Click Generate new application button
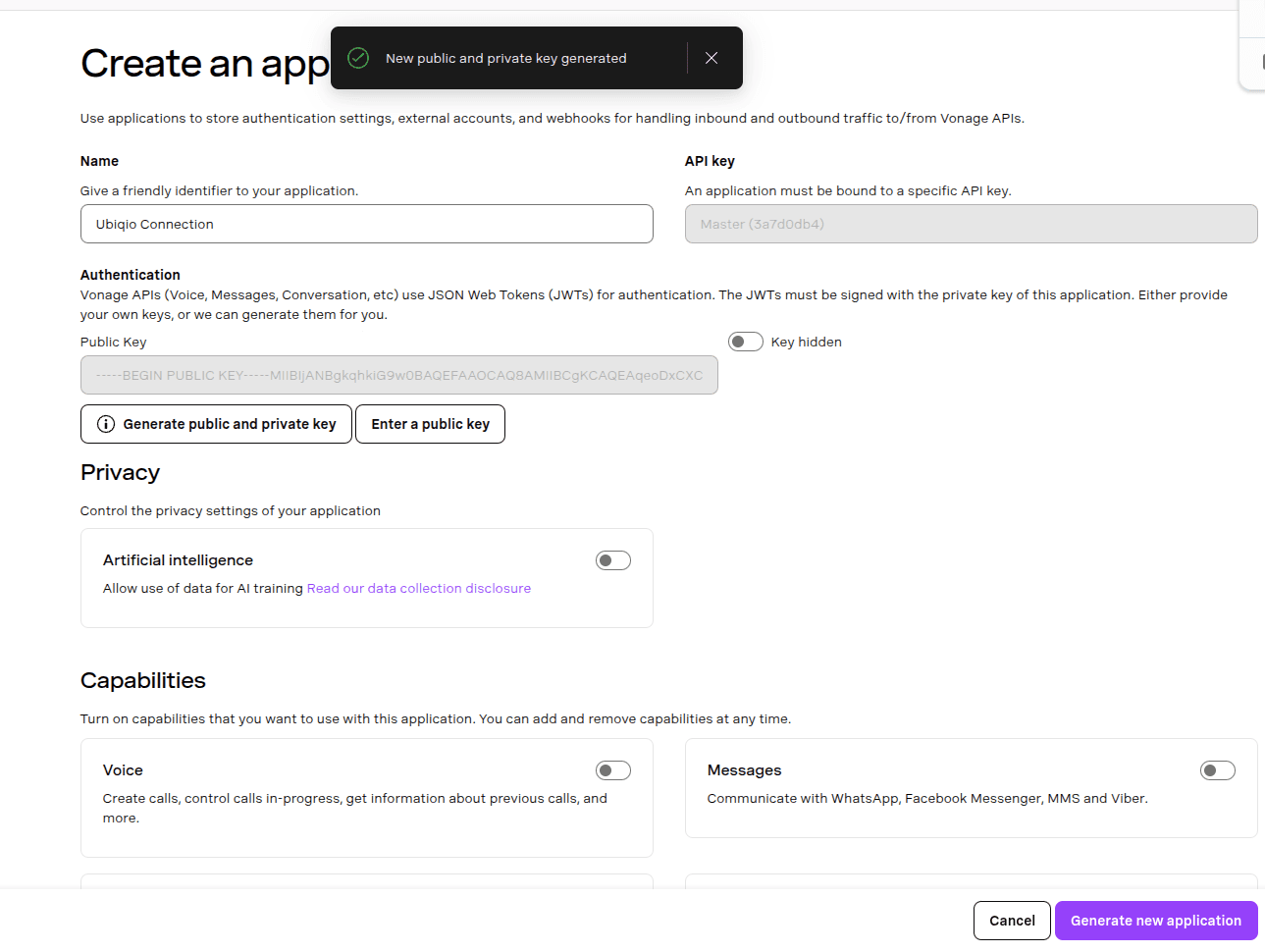 (1155, 921)
